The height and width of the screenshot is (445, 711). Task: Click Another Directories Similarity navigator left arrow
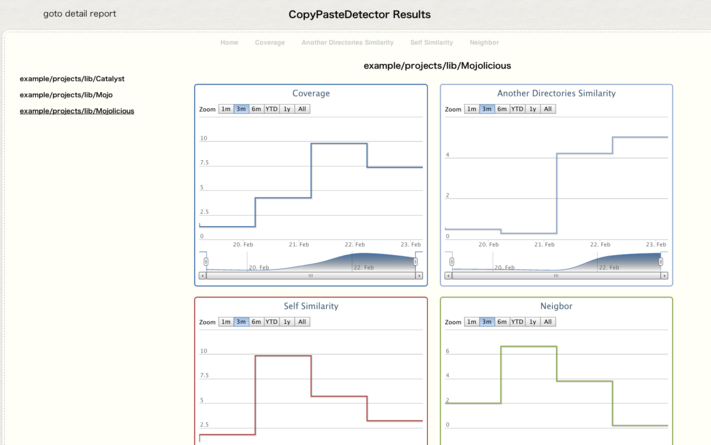pos(448,275)
